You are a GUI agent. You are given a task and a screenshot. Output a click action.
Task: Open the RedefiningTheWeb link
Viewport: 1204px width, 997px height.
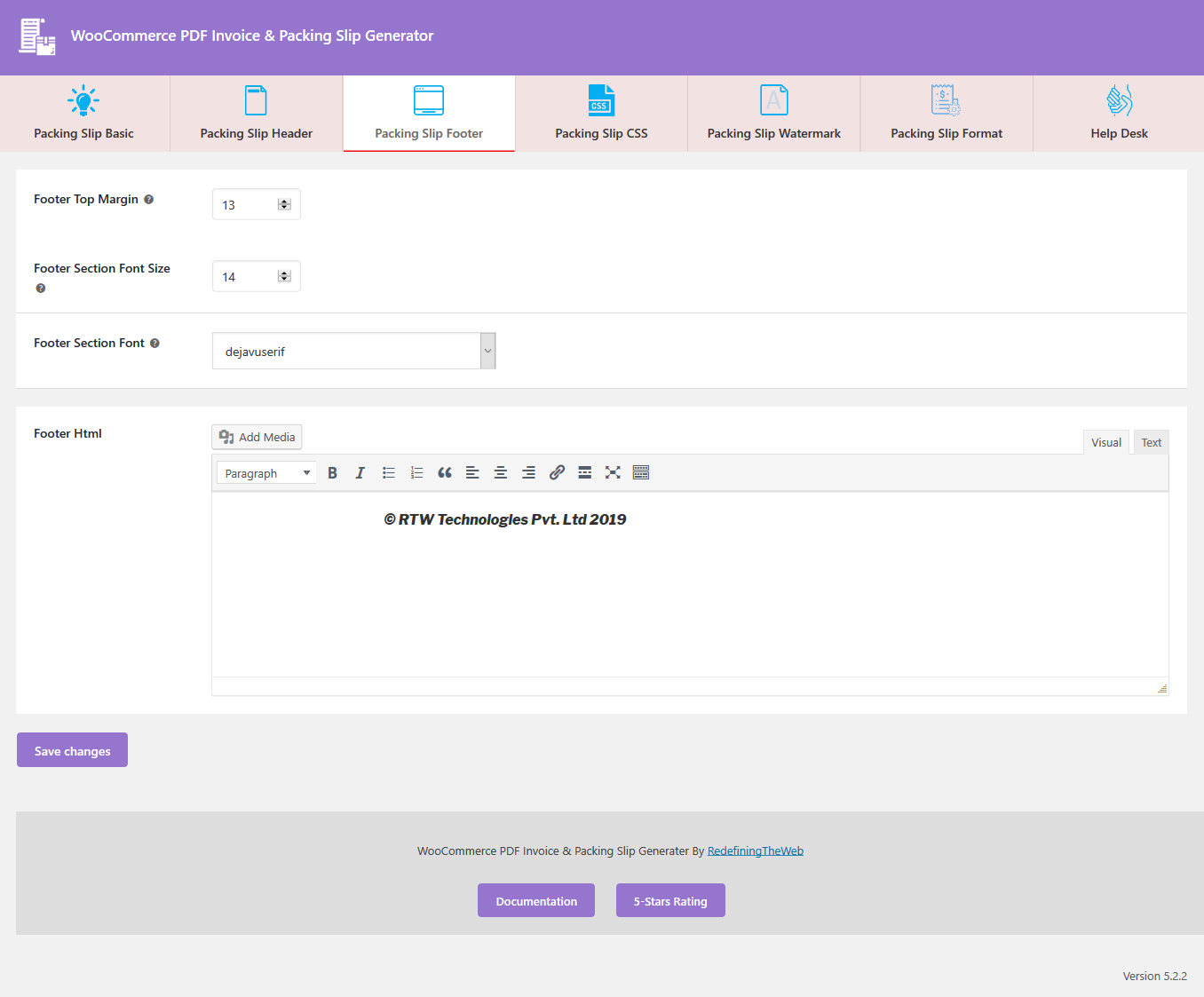[x=755, y=850]
